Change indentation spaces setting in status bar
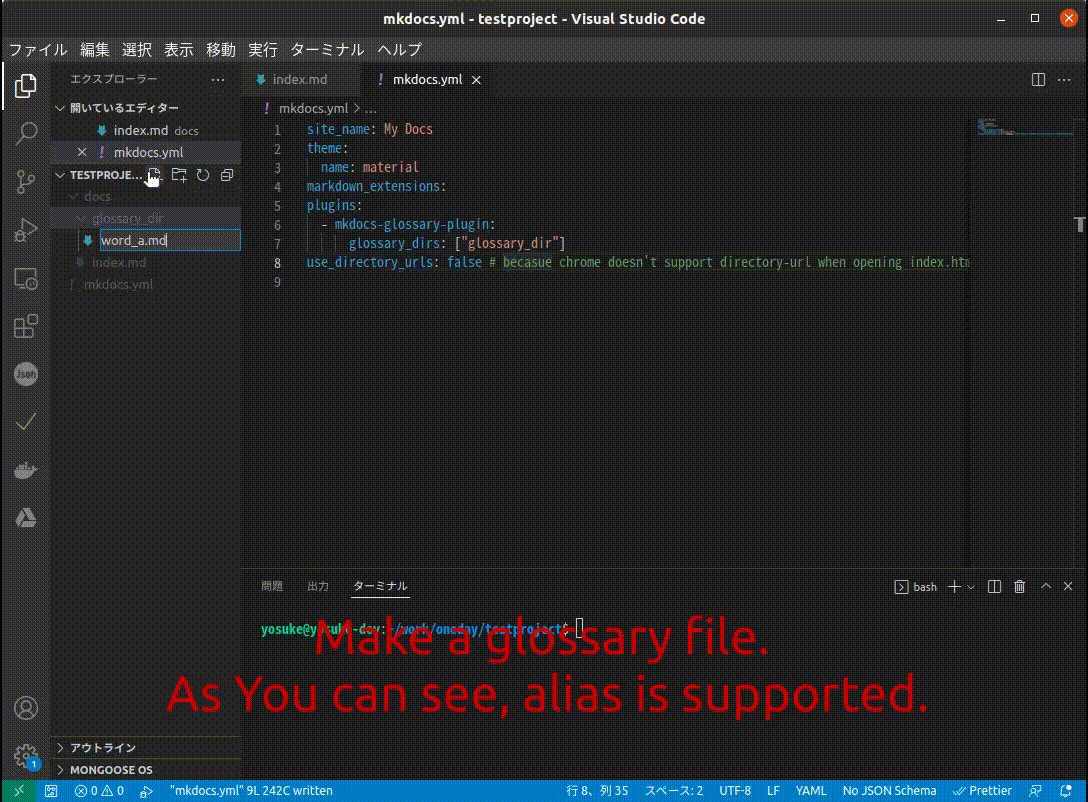1088x802 pixels. point(674,791)
